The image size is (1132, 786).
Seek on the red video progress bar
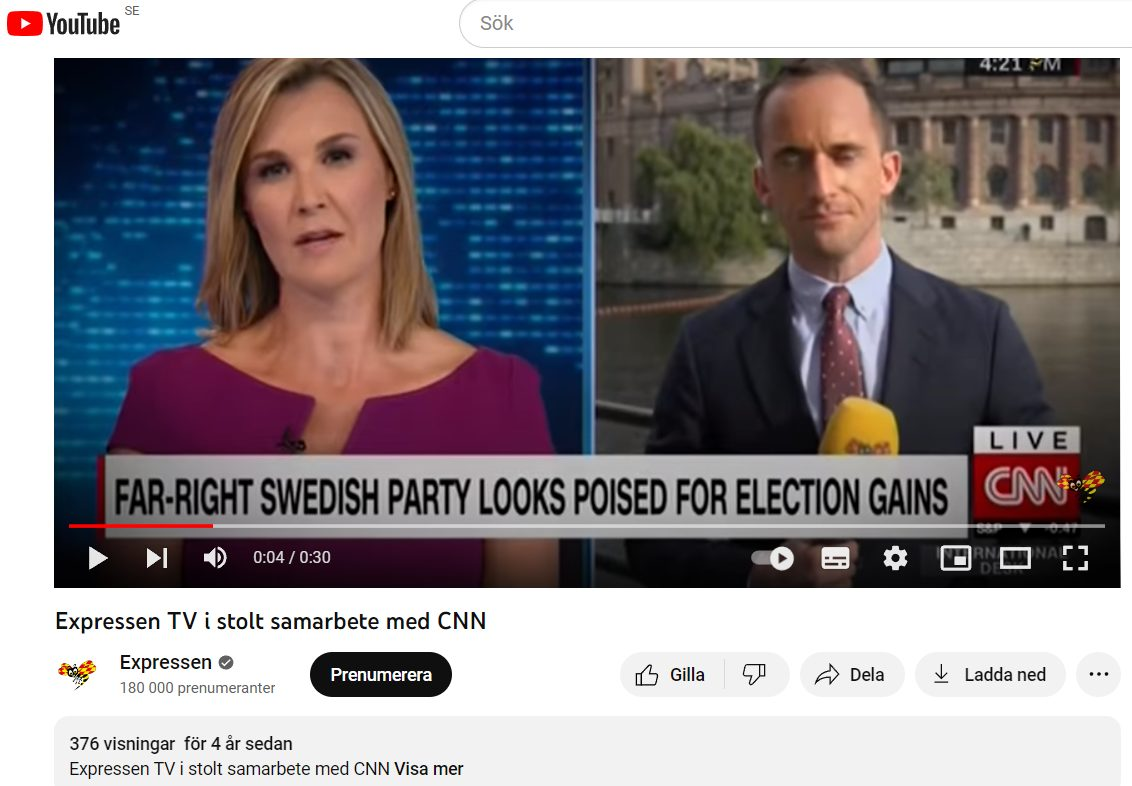click(586, 526)
